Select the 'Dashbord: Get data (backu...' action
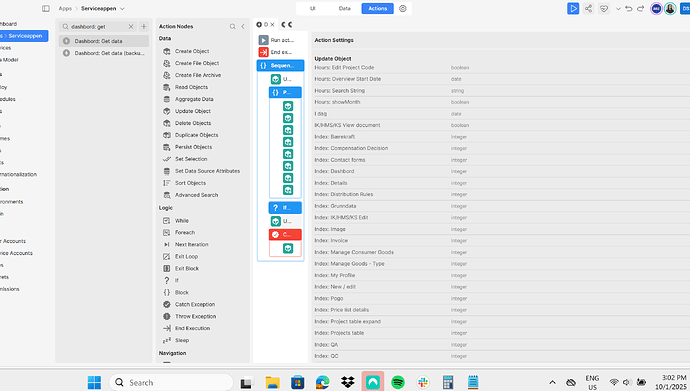The image size is (690, 391). tap(104, 53)
